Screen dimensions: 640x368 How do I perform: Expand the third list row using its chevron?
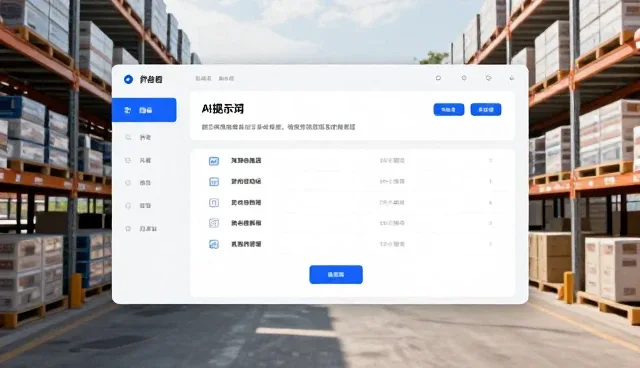[x=491, y=202]
